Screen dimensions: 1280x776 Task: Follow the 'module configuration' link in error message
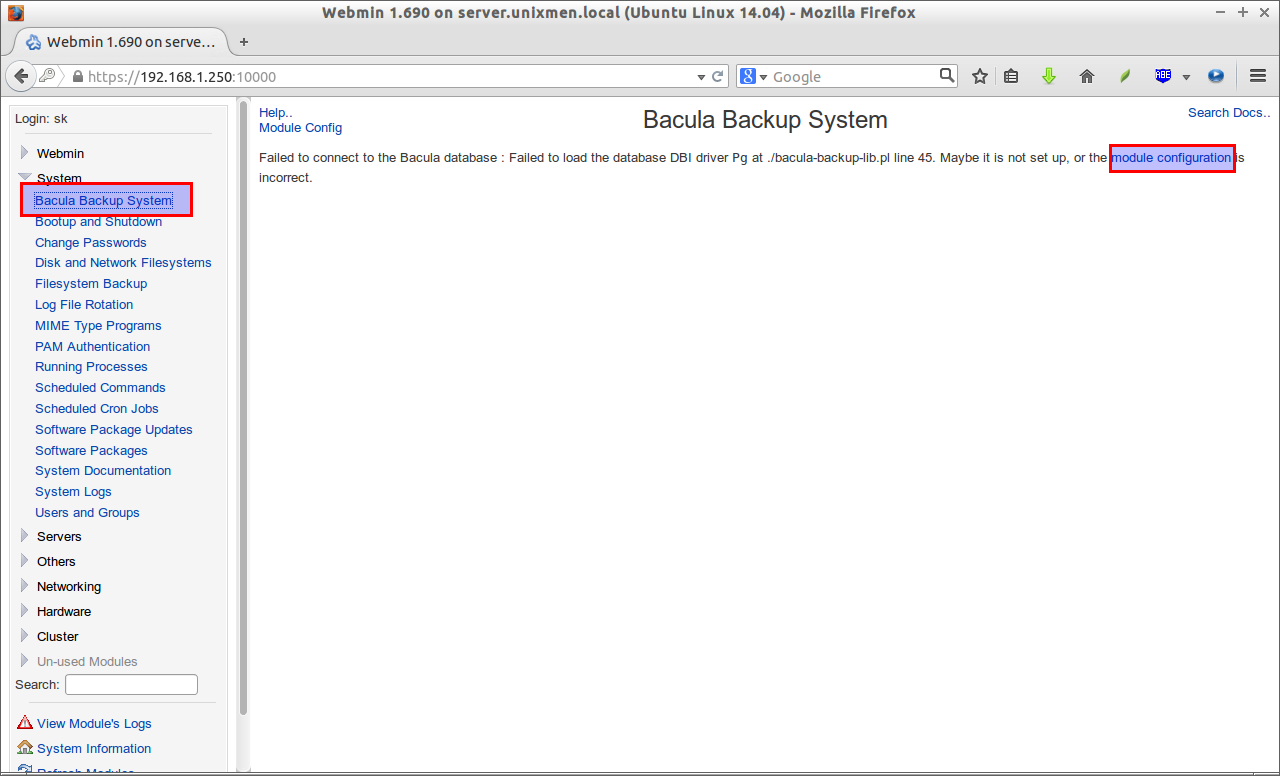[x=1171, y=158]
